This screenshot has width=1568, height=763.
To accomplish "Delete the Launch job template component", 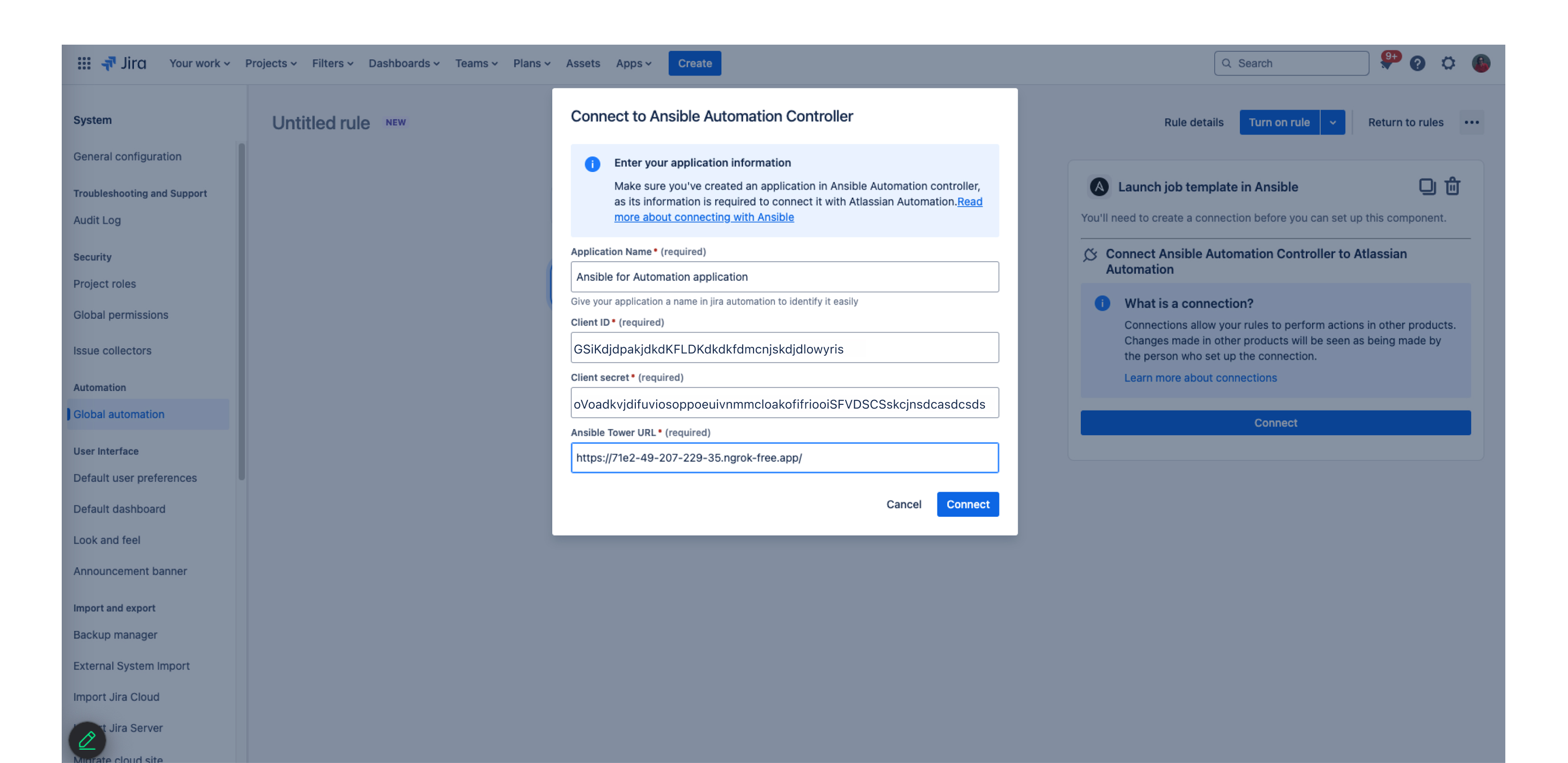I will pyautogui.click(x=1452, y=186).
